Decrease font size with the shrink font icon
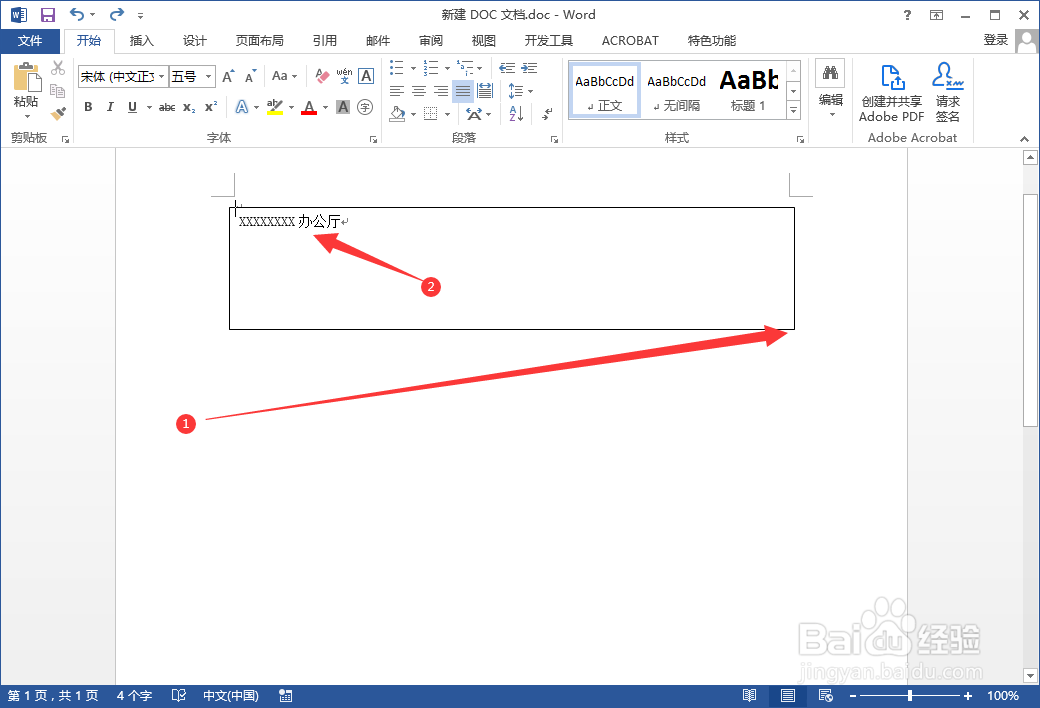 click(x=250, y=76)
